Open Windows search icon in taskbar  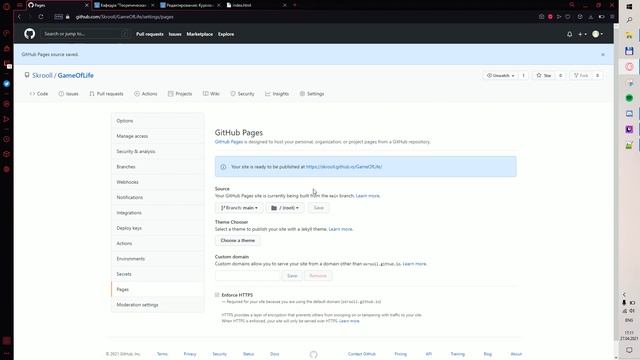click(x=629, y=20)
